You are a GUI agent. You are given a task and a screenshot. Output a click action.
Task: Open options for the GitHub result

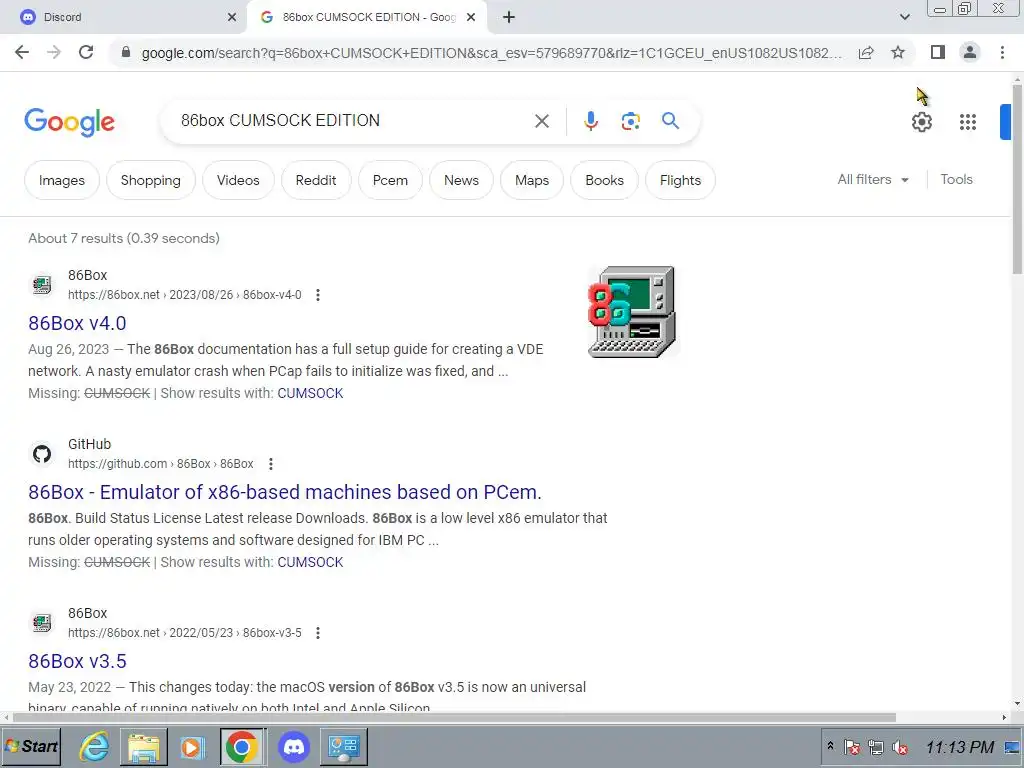point(271,464)
